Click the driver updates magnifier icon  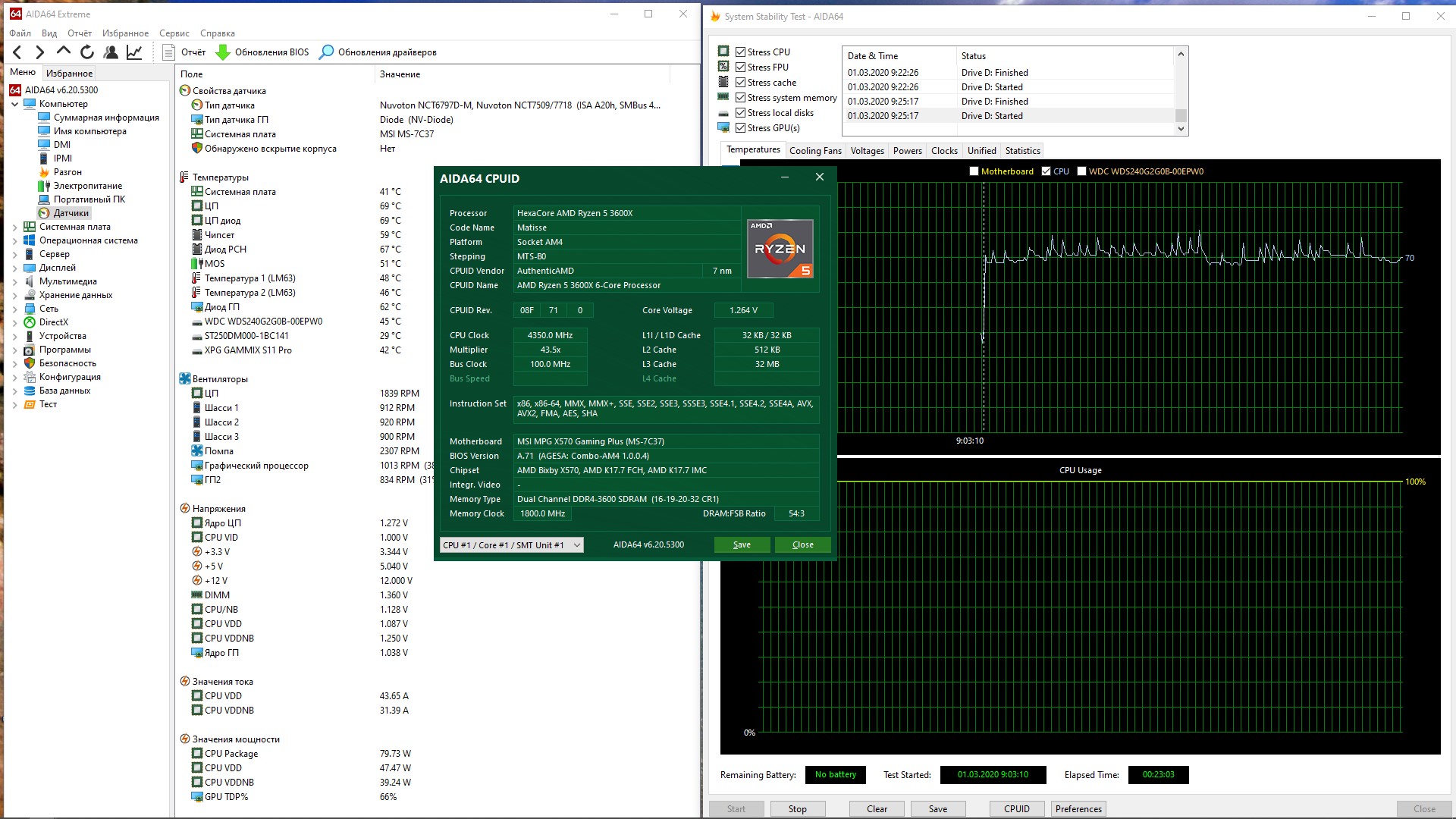point(326,52)
